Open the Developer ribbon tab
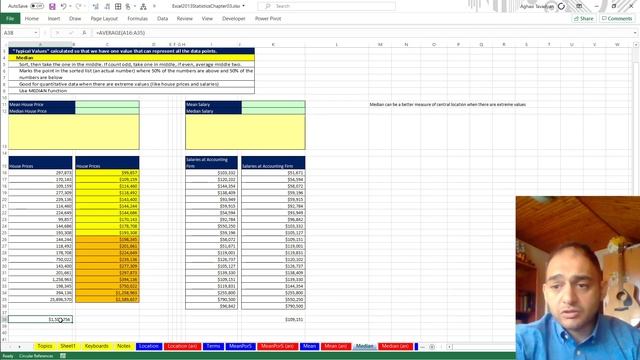 coord(234,19)
